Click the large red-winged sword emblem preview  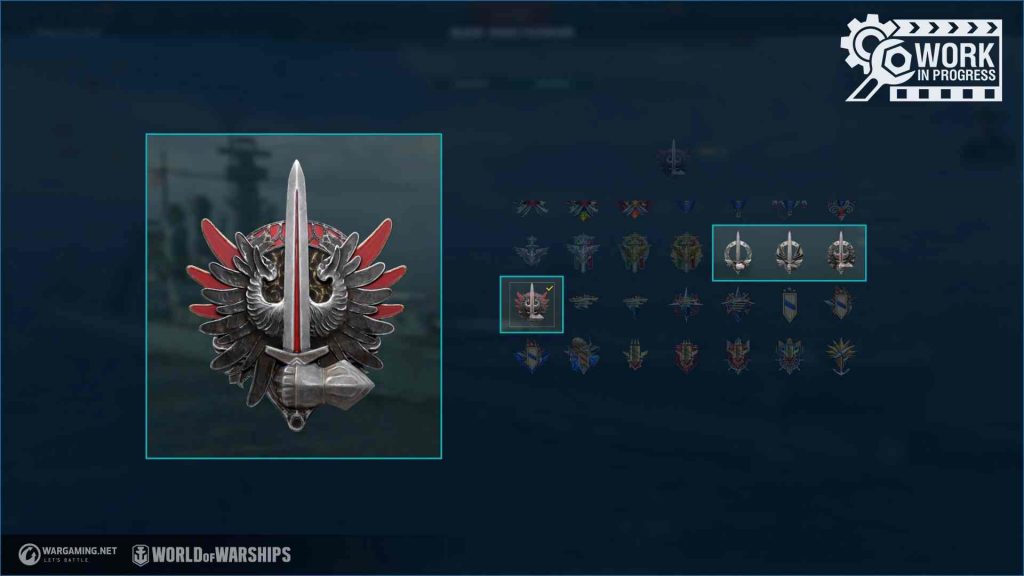point(294,296)
